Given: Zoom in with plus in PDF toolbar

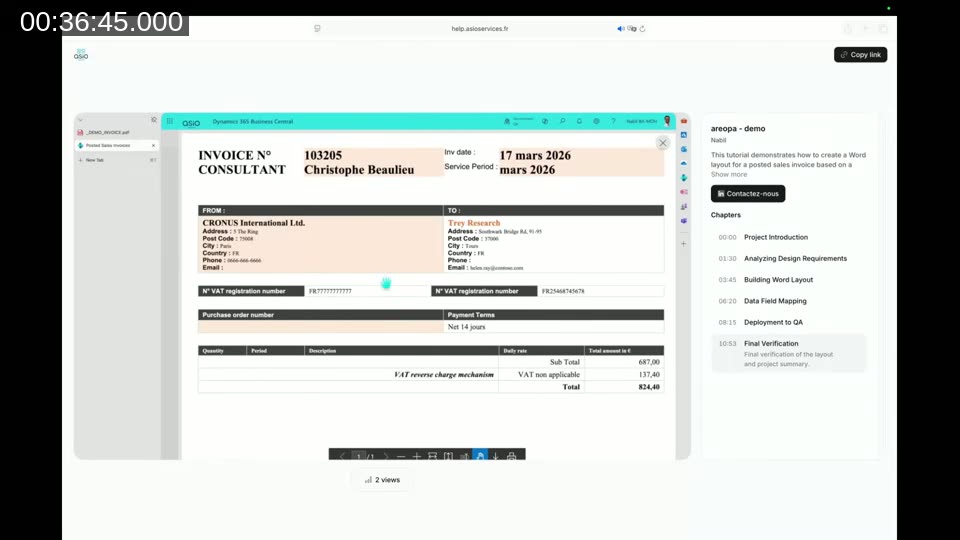Looking at the screenshot, I should (x=417, y=456).
